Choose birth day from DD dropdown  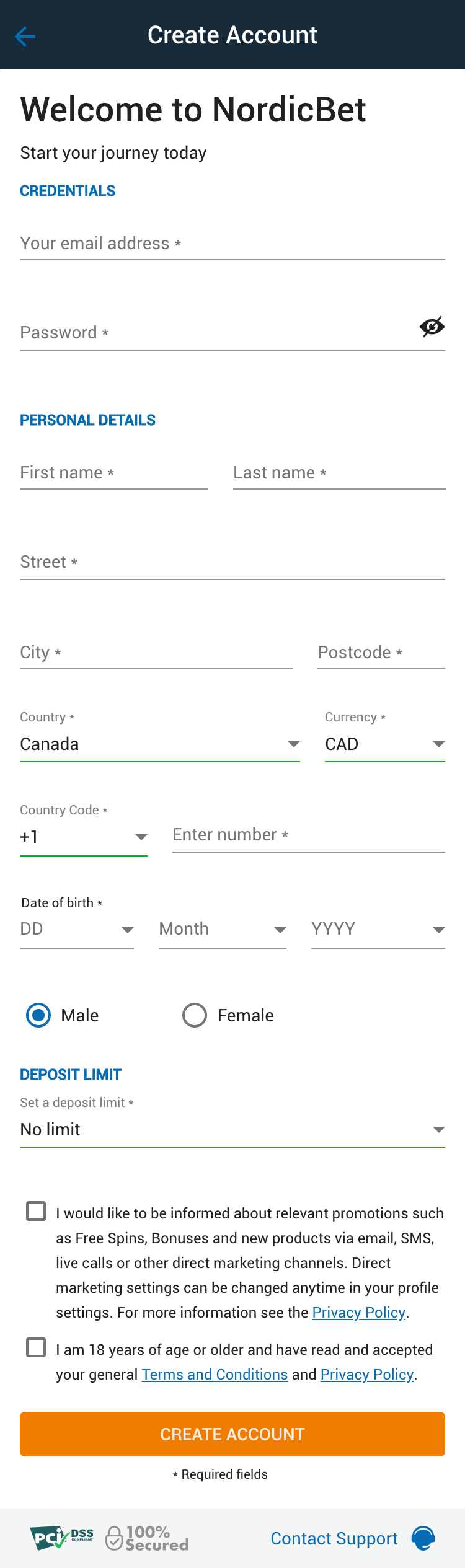tap(77, 929)
